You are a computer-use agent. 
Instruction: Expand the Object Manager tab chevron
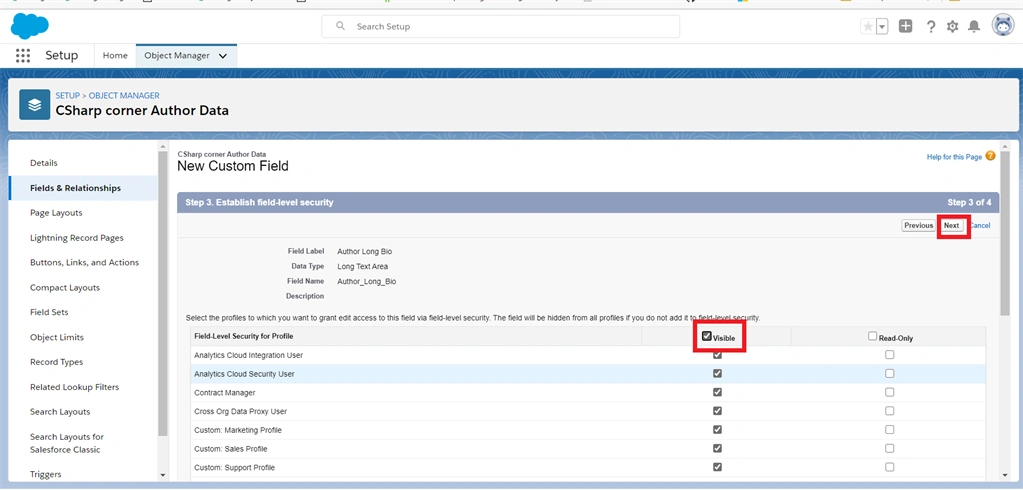coord(223,56)
